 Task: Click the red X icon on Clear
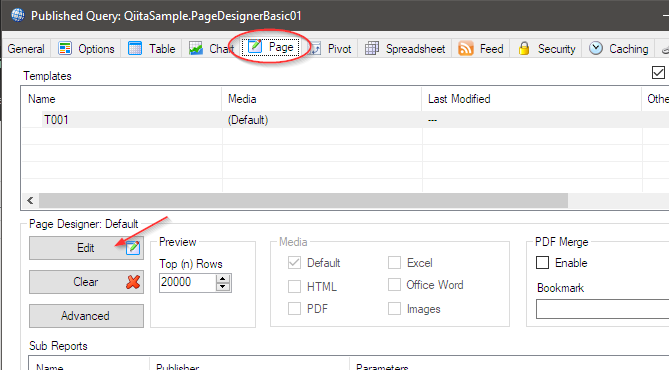click(133, 282)
